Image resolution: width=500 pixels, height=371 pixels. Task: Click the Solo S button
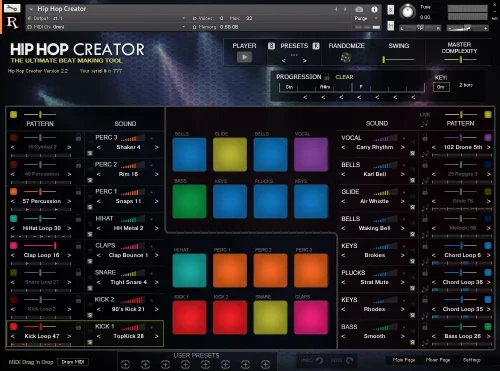pyautogui.click(x=391, y=10)
